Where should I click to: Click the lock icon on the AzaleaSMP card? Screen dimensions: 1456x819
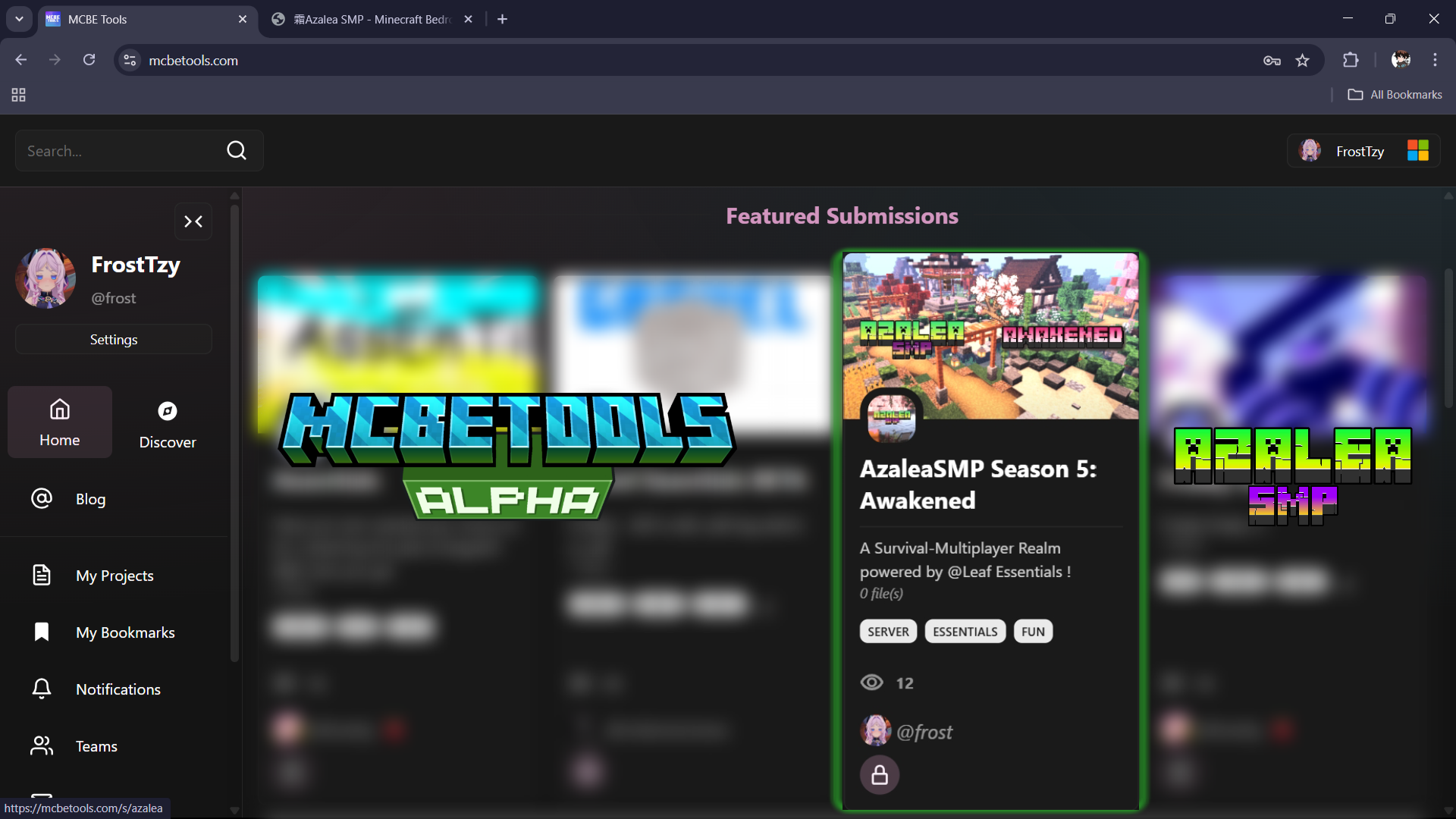(880, 775)
